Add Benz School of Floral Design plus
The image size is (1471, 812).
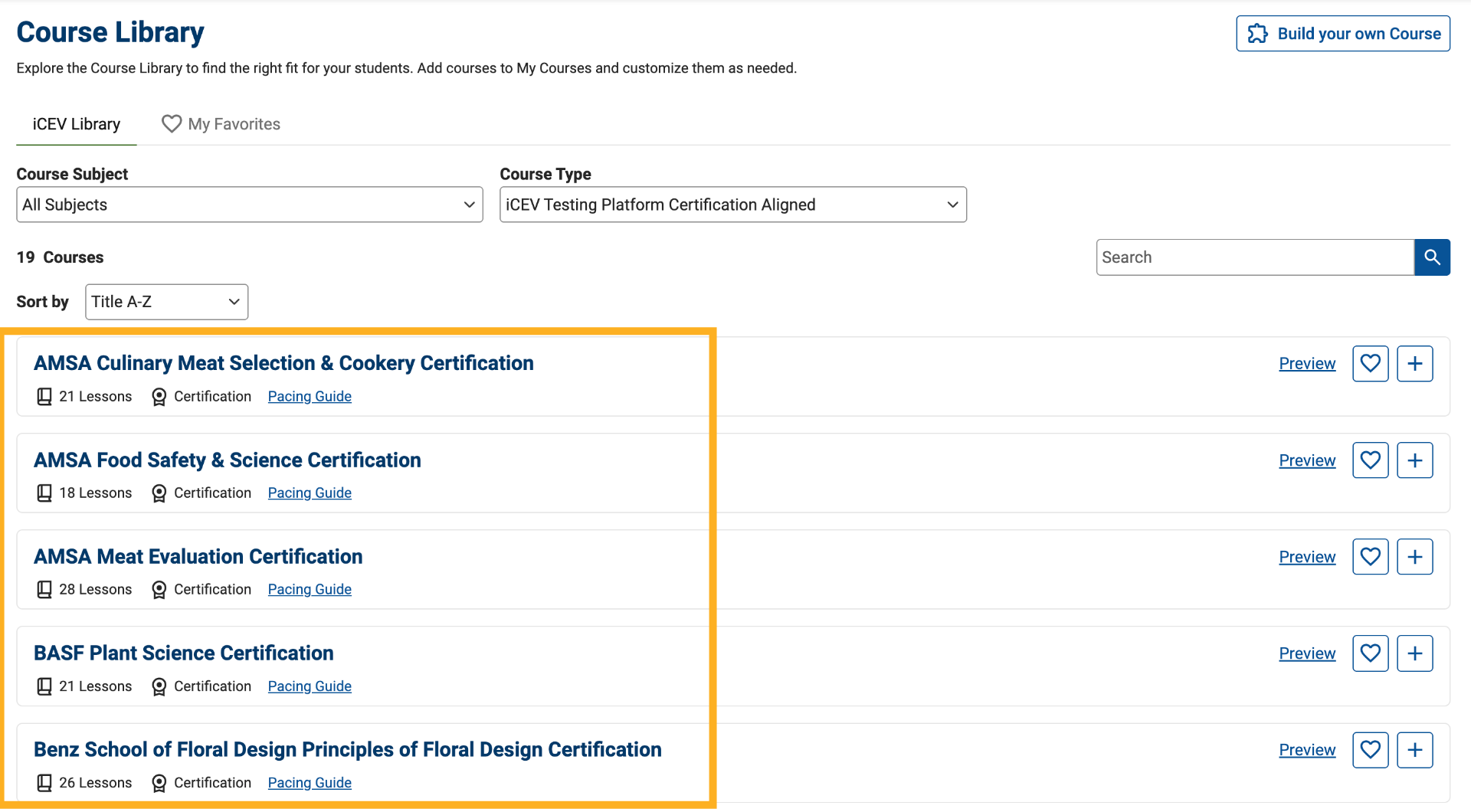(x=1415, y=750)
